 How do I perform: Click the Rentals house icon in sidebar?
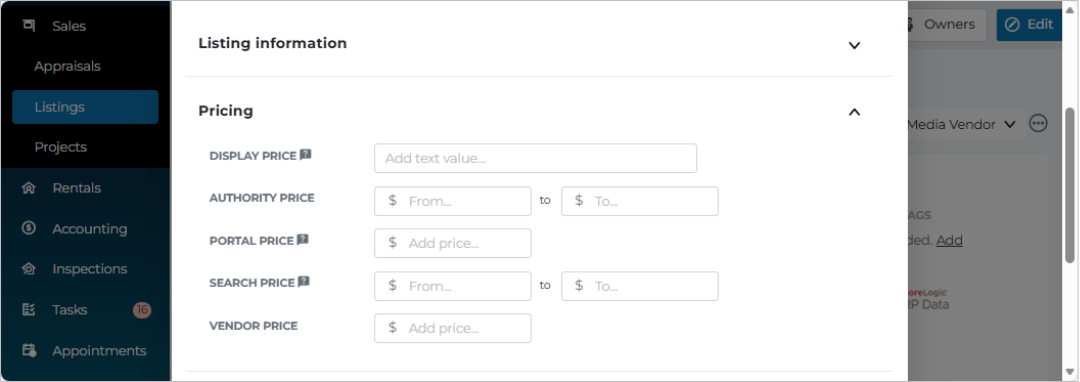[x=29, y=188]
